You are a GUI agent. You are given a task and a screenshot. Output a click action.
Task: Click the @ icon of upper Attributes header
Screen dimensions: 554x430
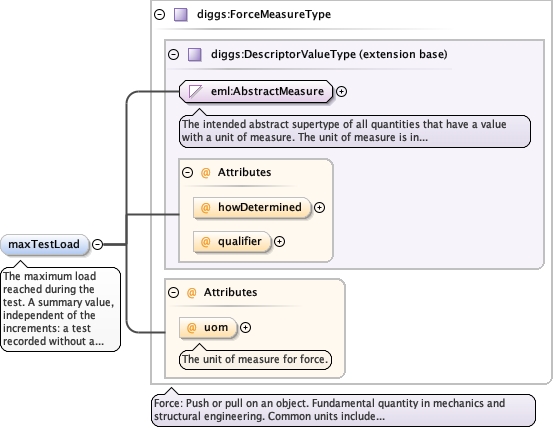tap(205, 172)
